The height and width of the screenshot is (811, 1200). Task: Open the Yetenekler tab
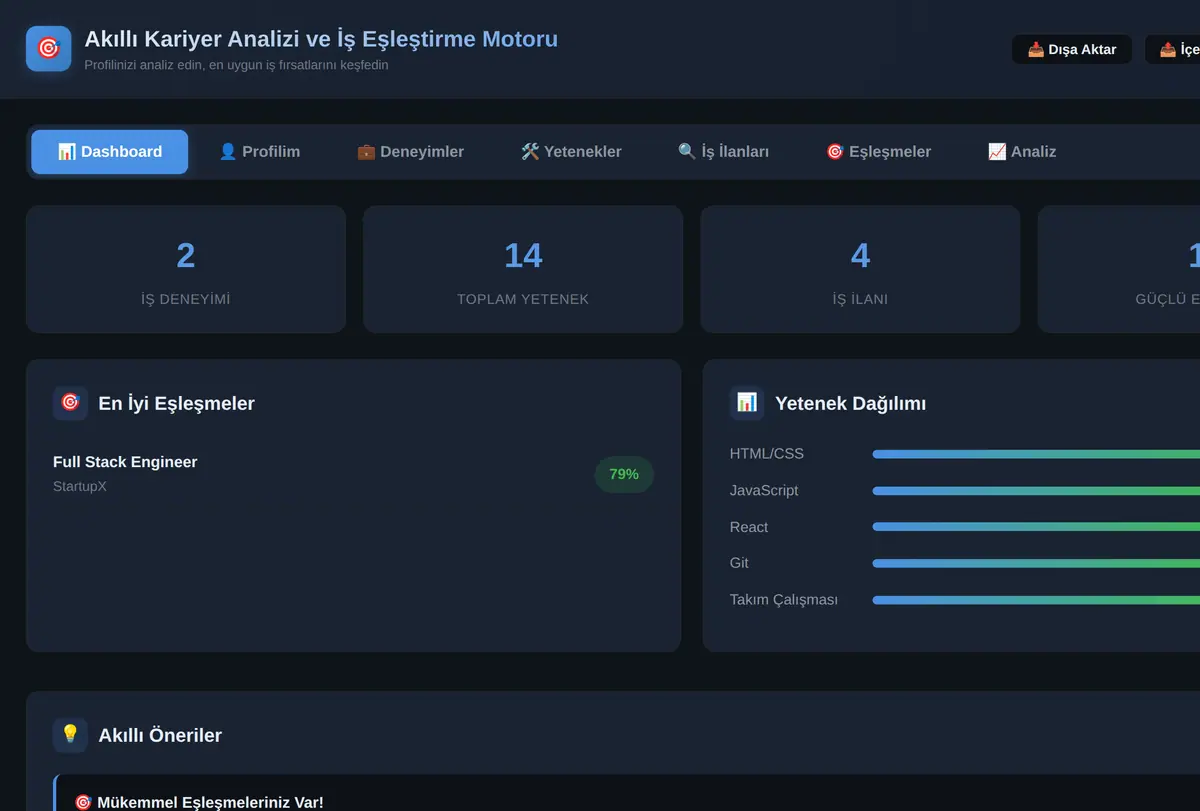571,152
